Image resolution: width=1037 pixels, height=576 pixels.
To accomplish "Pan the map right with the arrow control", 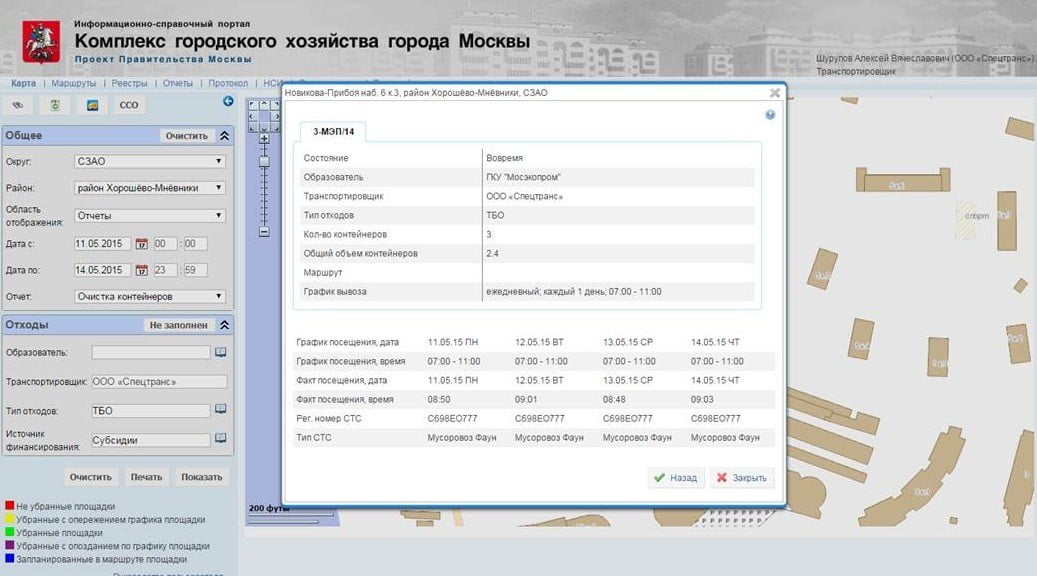I will (x=275, y=116).
